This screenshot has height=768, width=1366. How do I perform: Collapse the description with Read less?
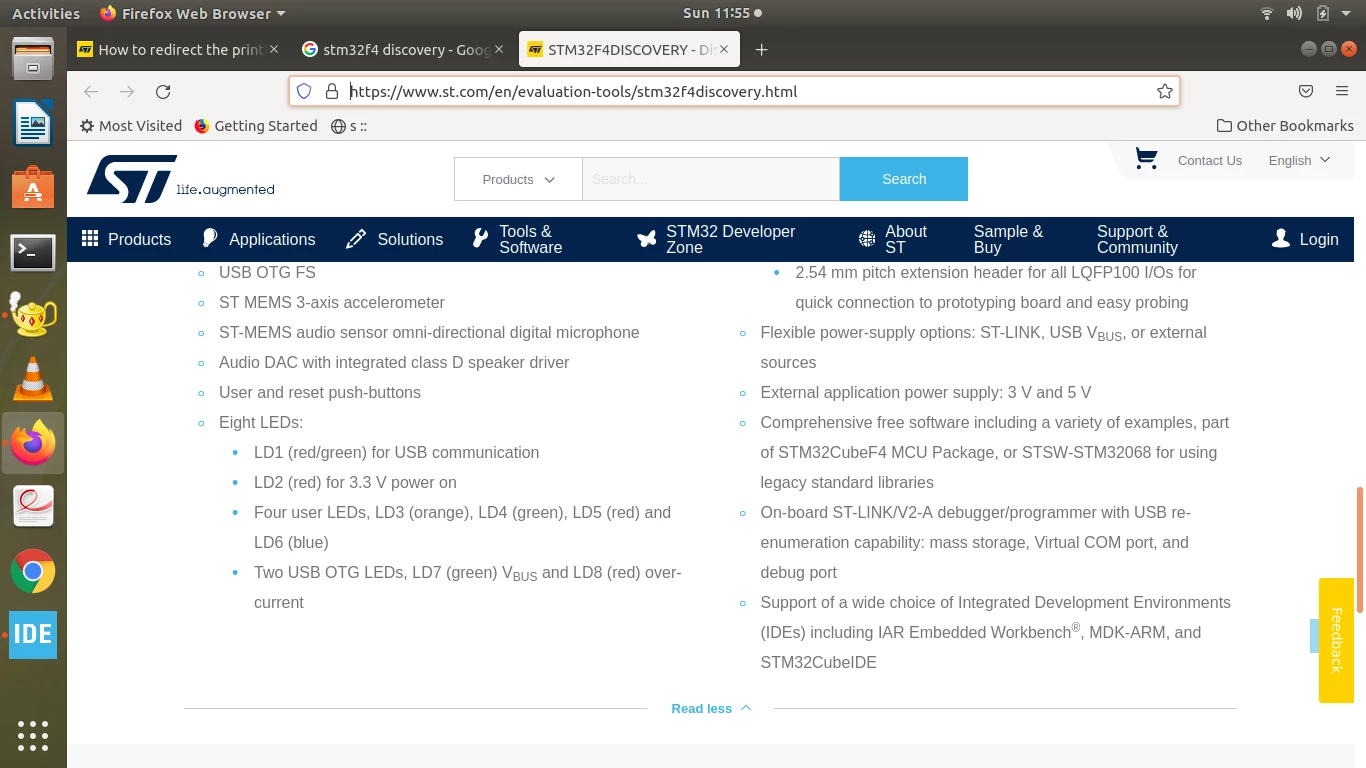tap(711, 708)
